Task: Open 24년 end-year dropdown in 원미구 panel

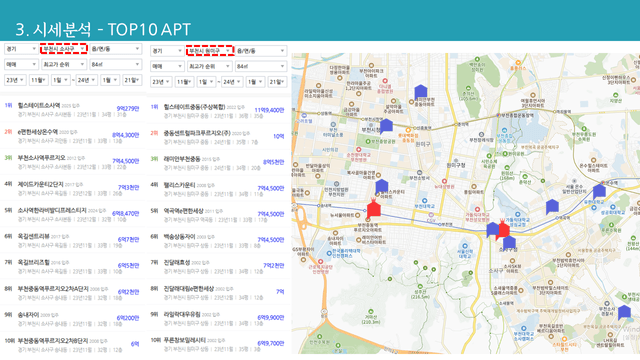Action: (231, 82)
